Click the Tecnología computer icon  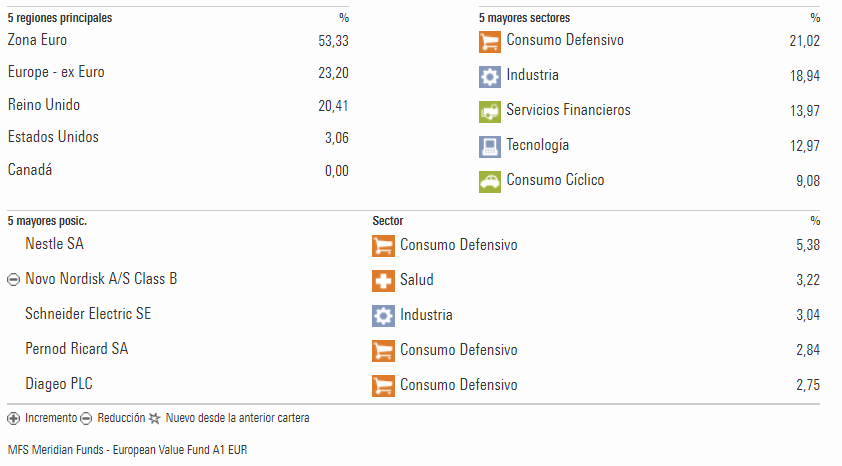click(490, 147)
